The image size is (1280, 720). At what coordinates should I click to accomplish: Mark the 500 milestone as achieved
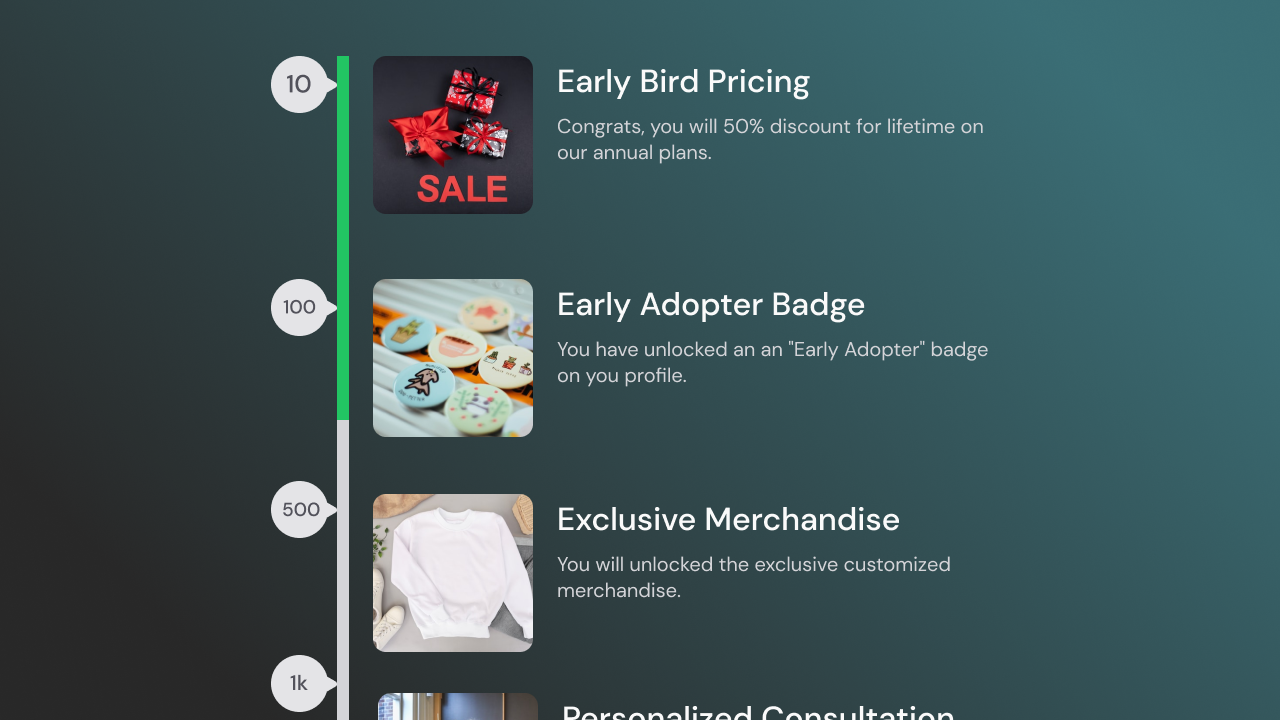point(299,509)
